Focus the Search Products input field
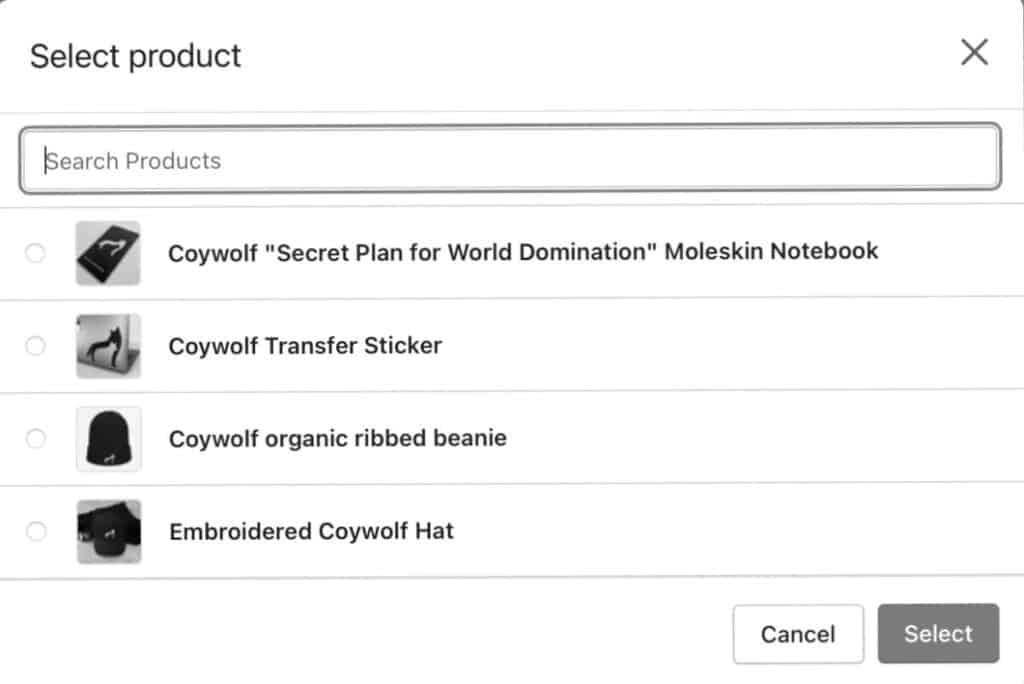This screenshot has height=684, width=1024. [510, 158]
